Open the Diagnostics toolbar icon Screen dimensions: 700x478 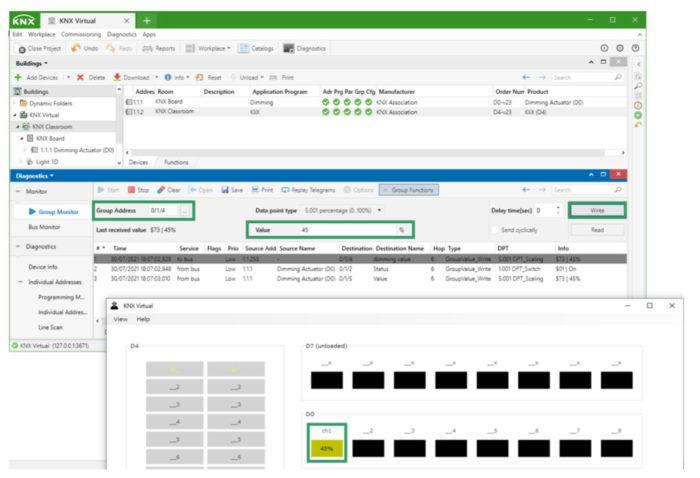(x=288, y=48)
